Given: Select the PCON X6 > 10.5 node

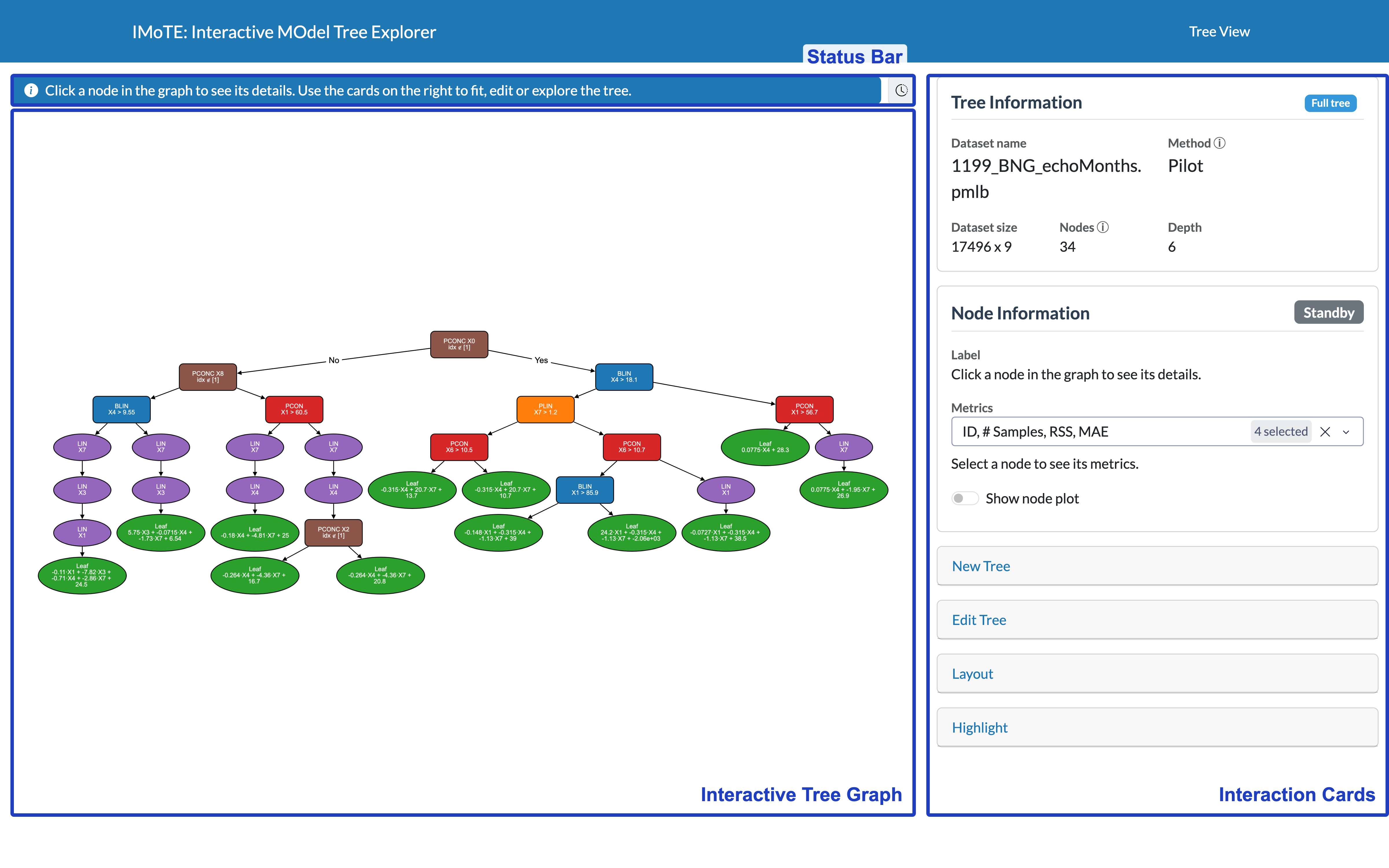Looking at the screenshot, I should point(459,447).
